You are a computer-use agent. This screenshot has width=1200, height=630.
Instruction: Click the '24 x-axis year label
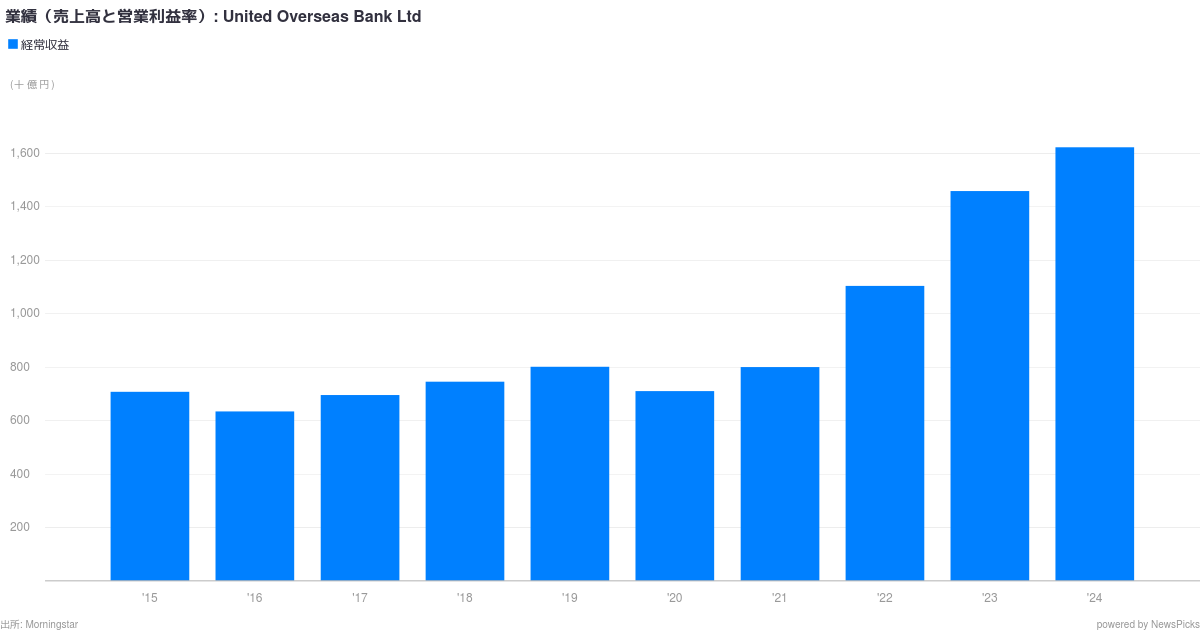click(x=1095, y=598)
